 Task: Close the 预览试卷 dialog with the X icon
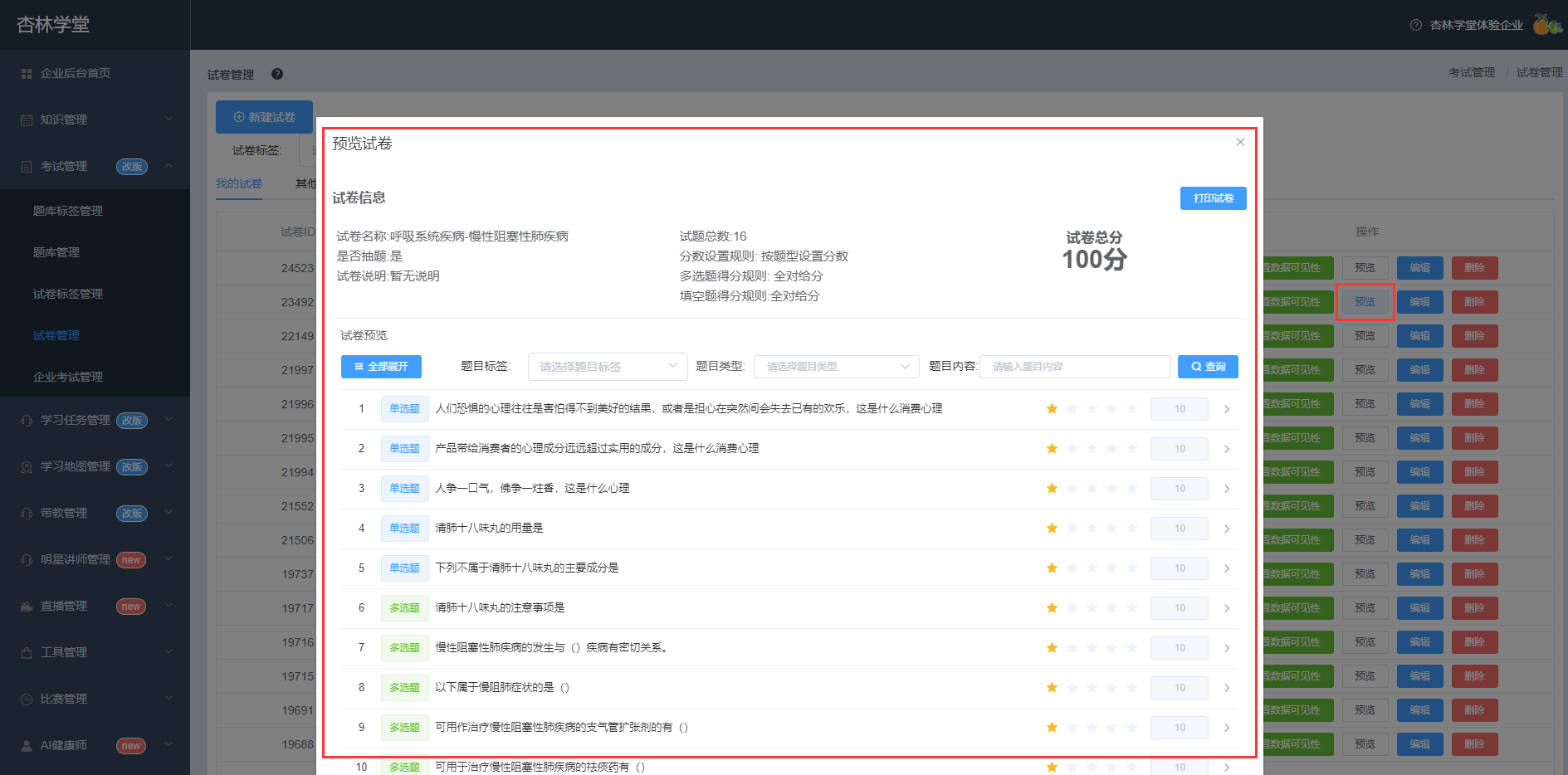(1240, 142)
